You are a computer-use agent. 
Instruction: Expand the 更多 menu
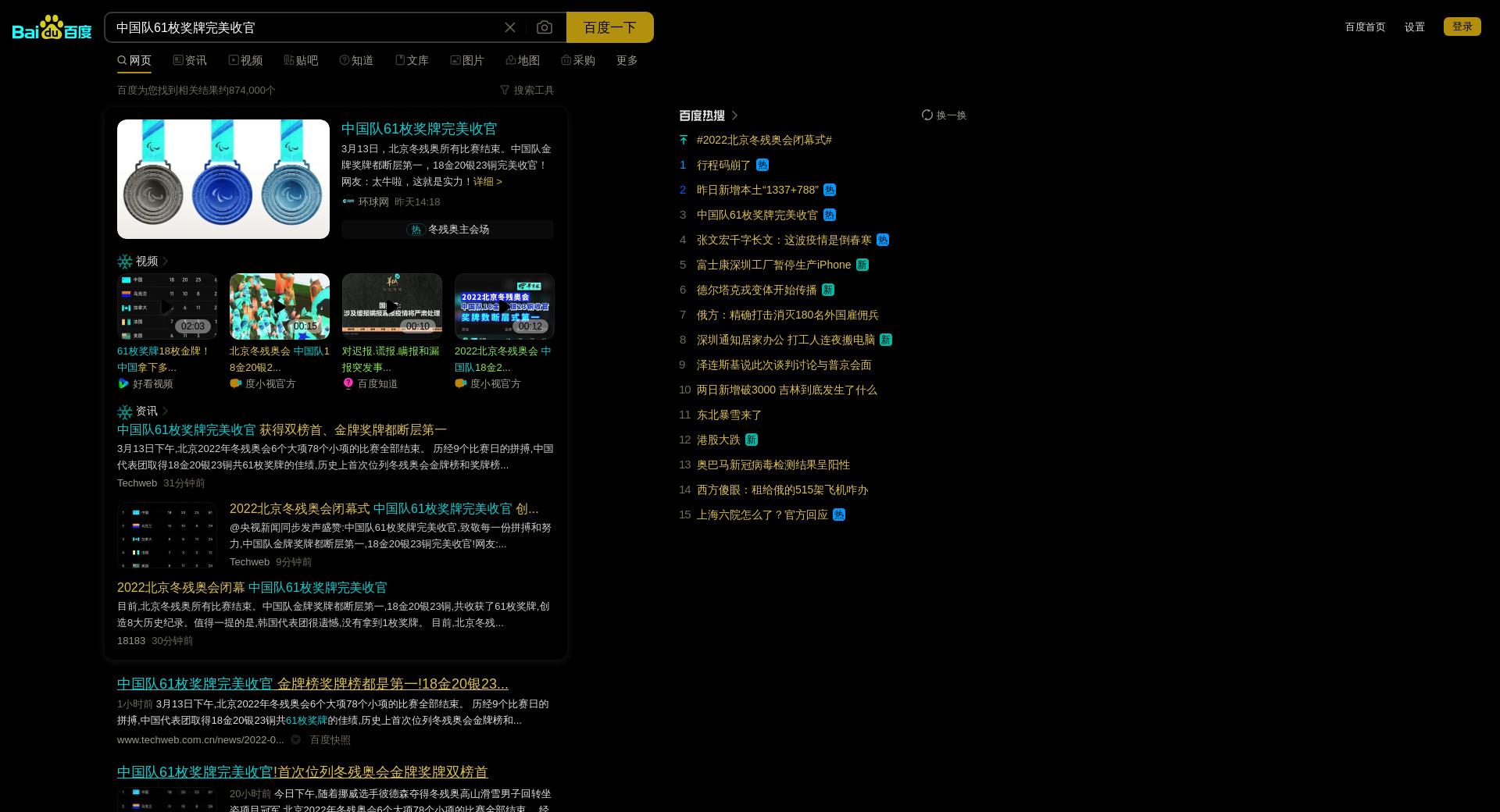(x=627, y=60)
